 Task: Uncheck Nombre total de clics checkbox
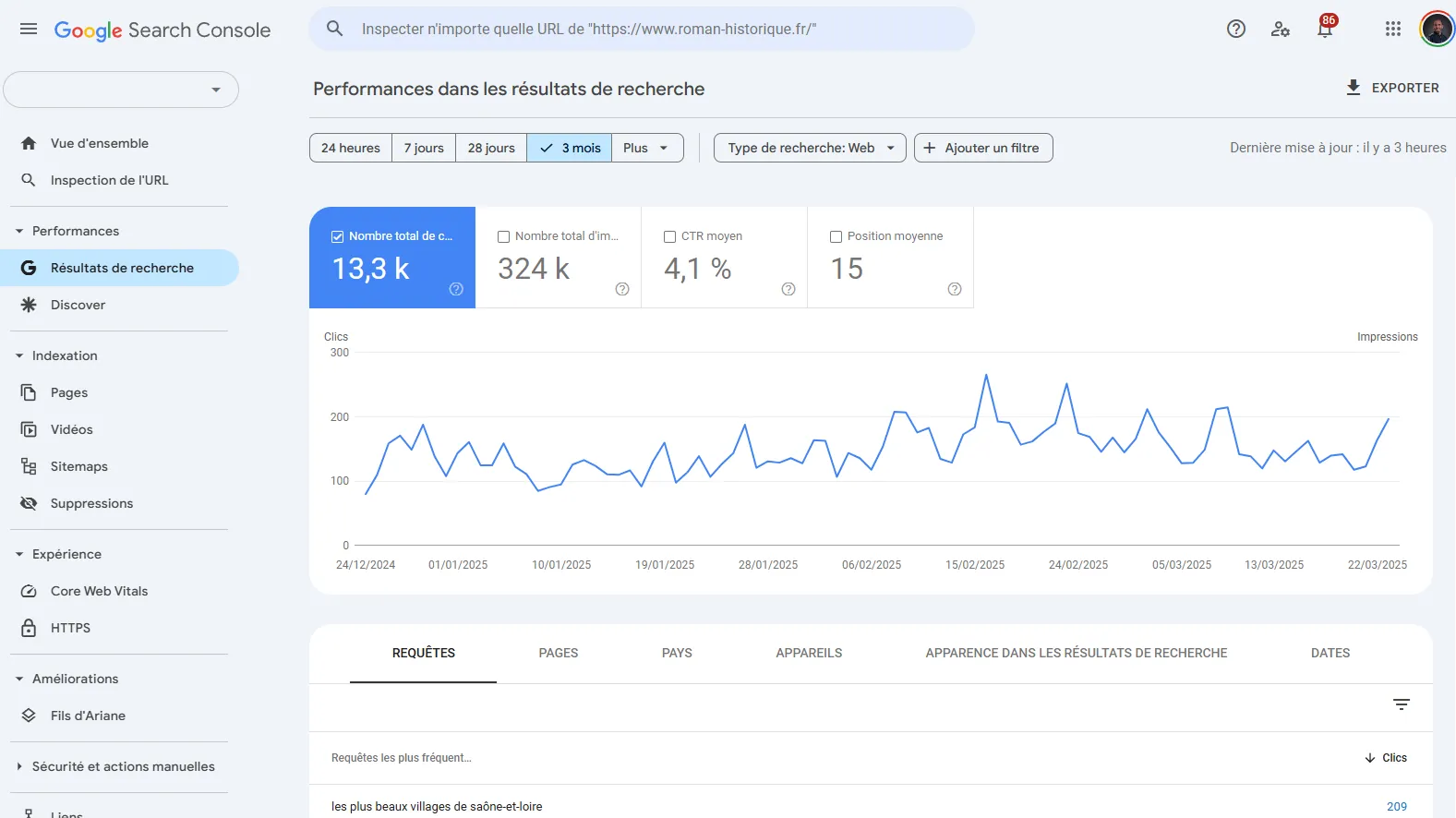(x=337, y=236)
